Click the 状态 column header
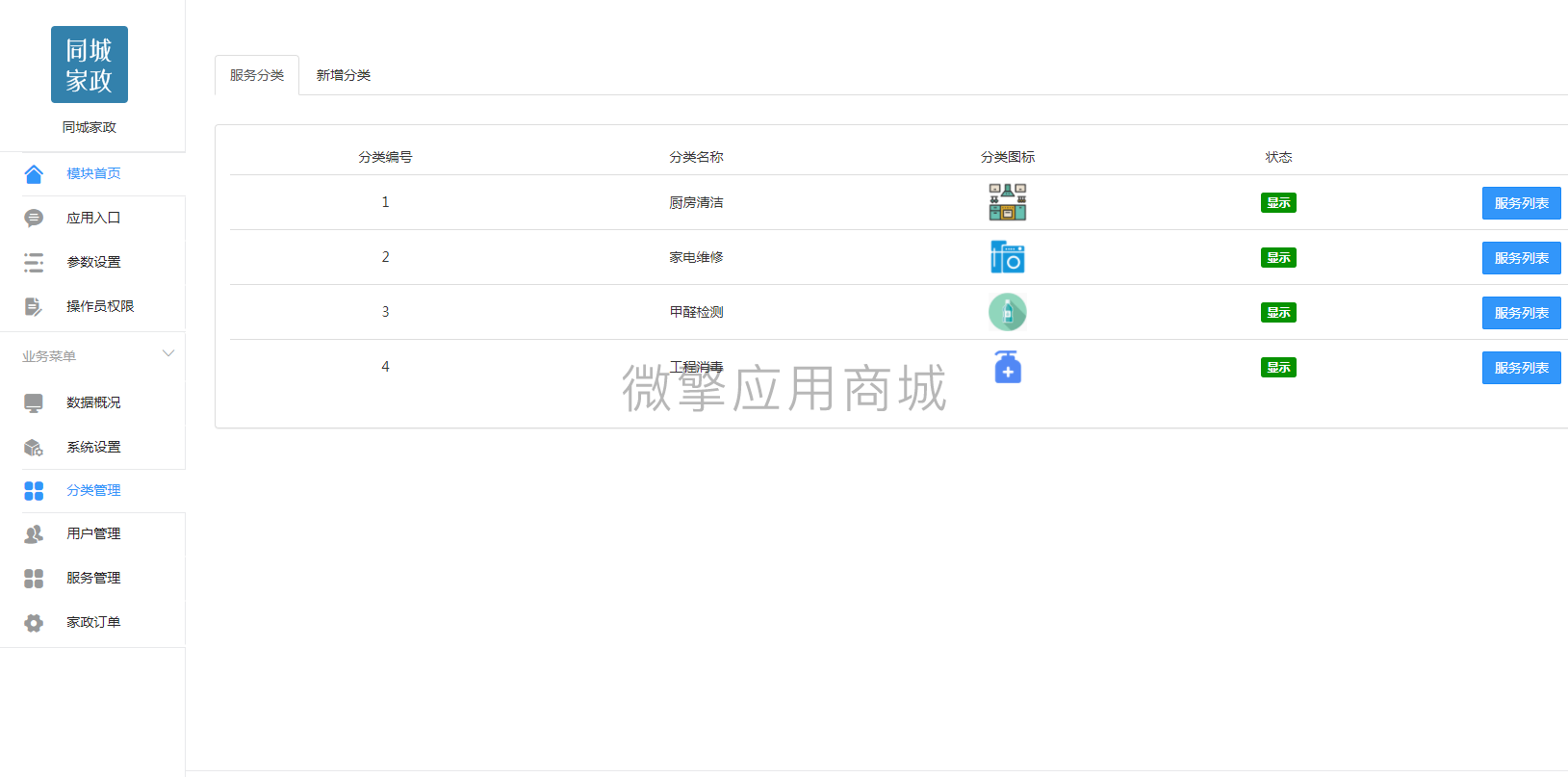Image resolution: width=1568 pixels, height=777 pixels. tap(1278, 157)
